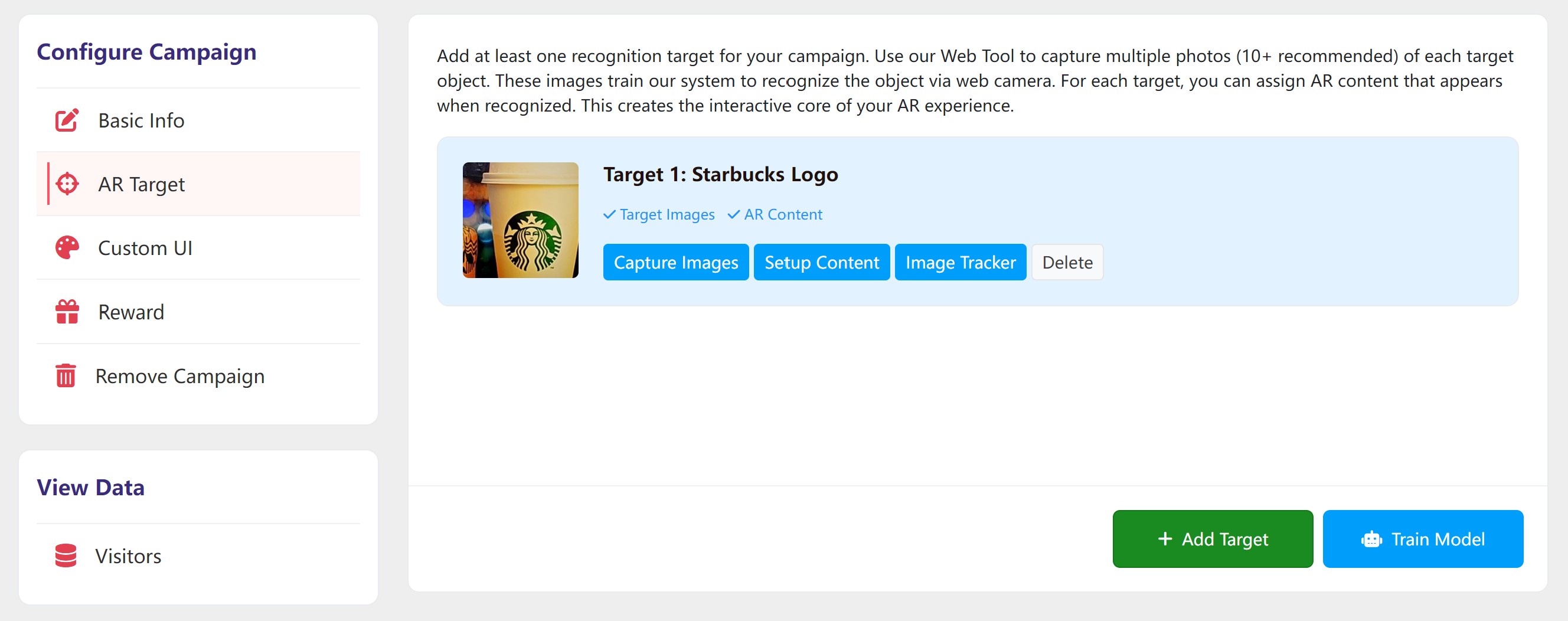Click the recognition target instructions paragraph

pyautogui.click(x=975, y=80)
